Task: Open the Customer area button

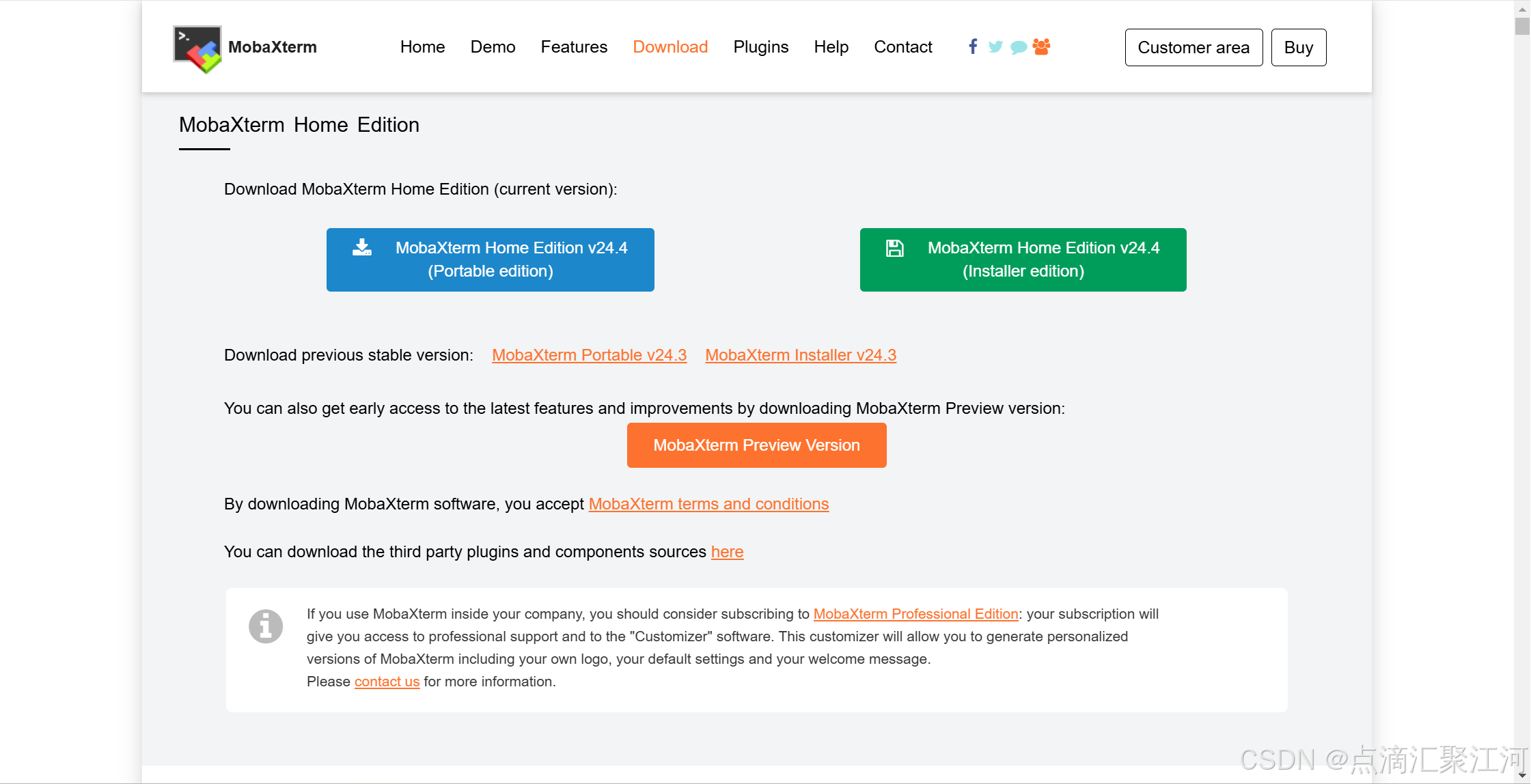Action: coord(1194,47)
